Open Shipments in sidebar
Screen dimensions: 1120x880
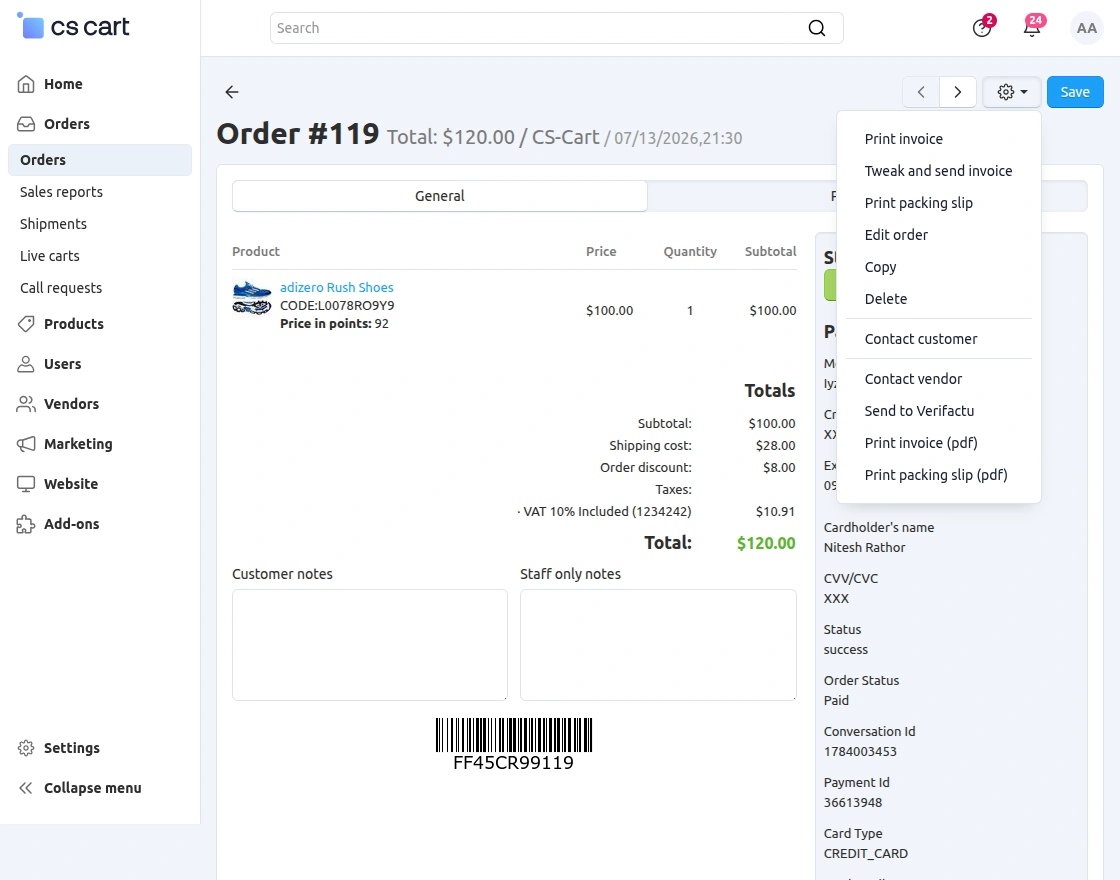coord(54,224)
